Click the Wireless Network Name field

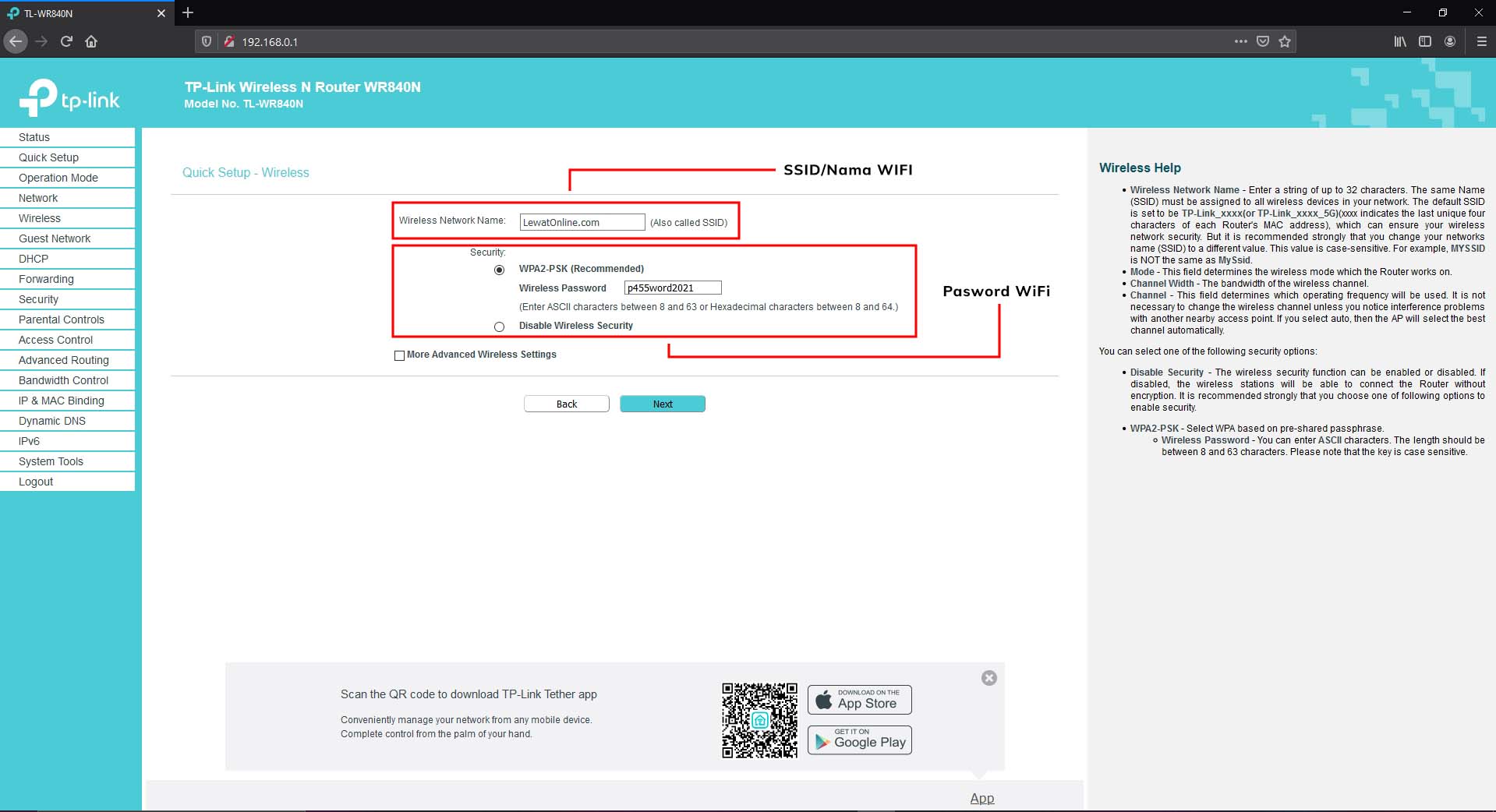click(x=582, y=222)
